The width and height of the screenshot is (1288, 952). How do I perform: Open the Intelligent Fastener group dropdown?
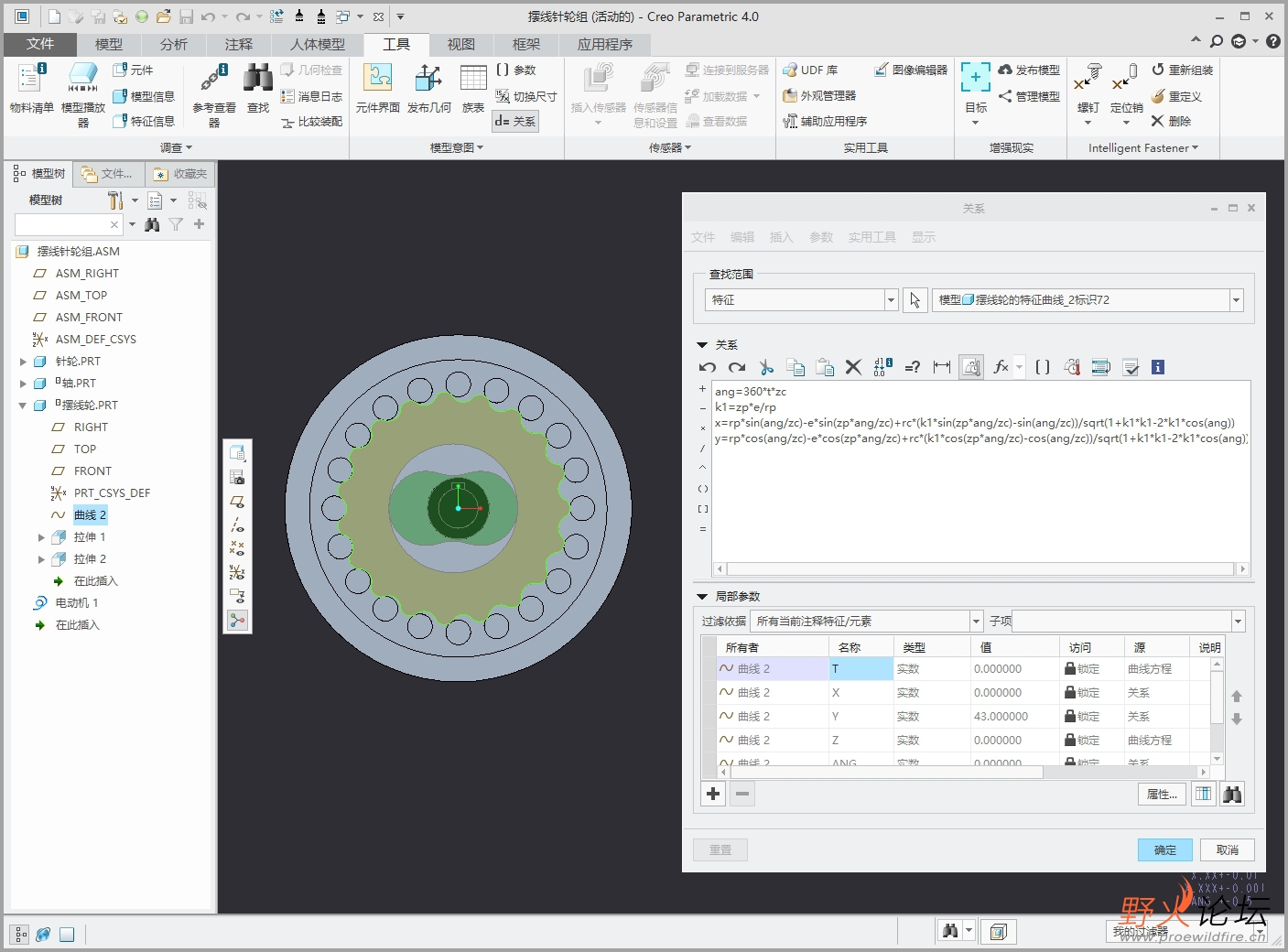pos(1142,147)
